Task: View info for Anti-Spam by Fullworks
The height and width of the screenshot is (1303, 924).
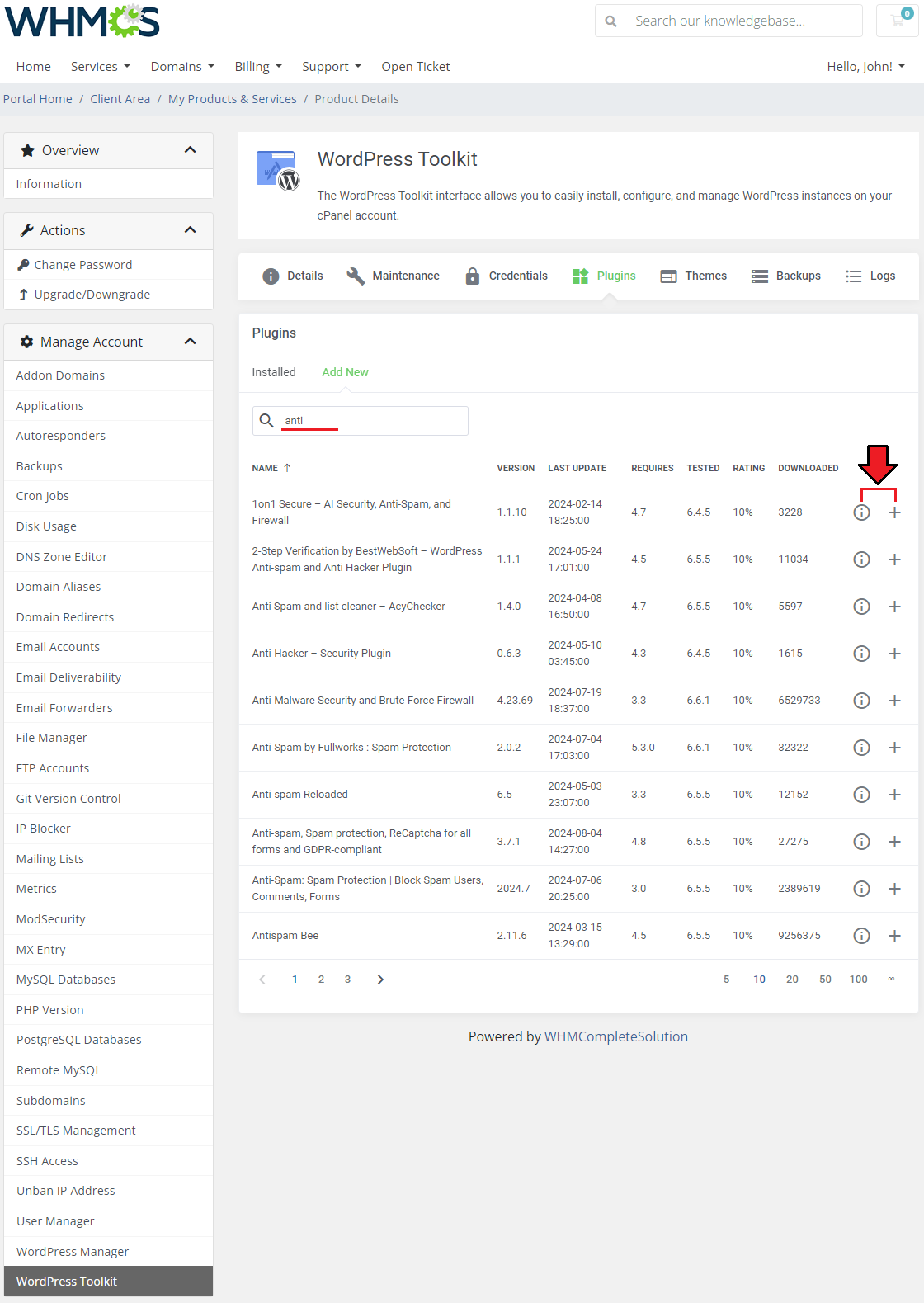Action: click(861, 748)
